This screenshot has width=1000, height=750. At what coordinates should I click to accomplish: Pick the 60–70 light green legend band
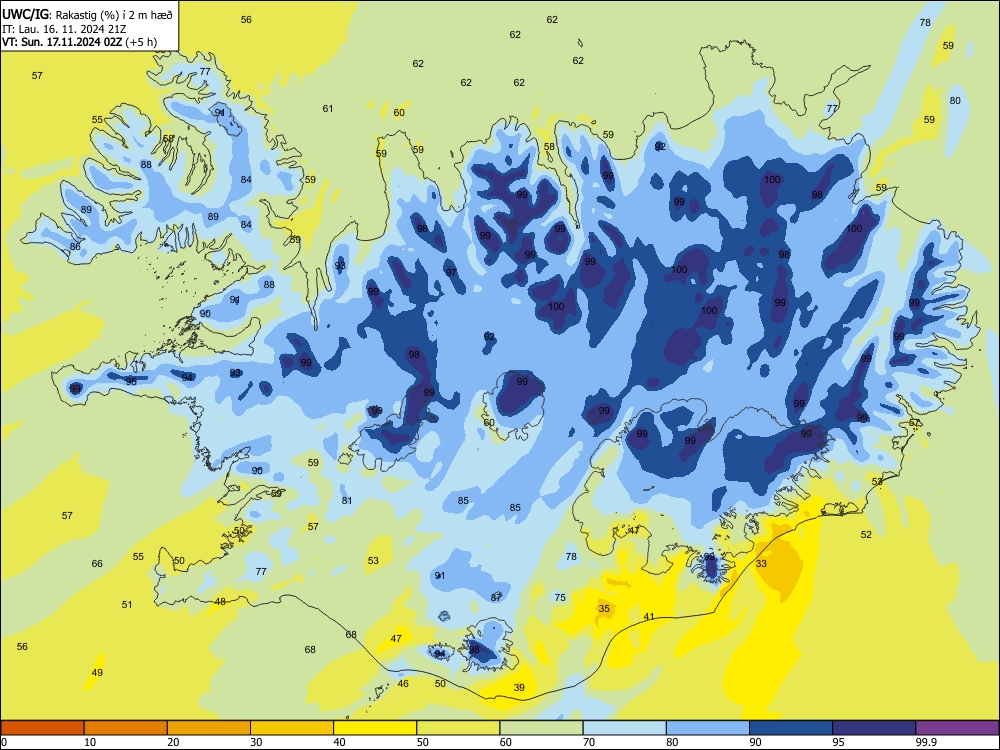pos(541,728)
